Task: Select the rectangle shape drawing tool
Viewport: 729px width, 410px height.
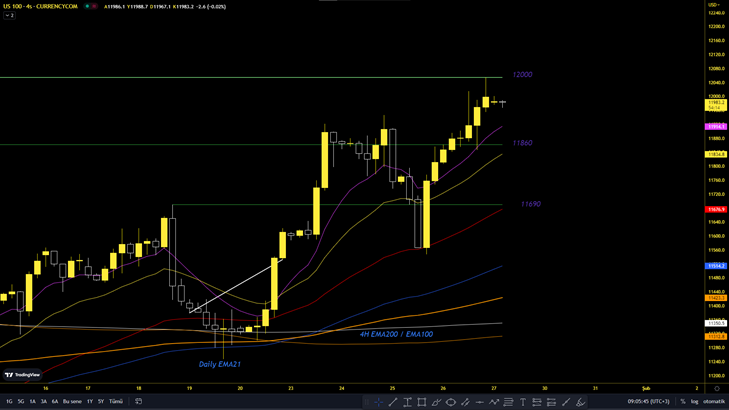Action: [422, 402]
